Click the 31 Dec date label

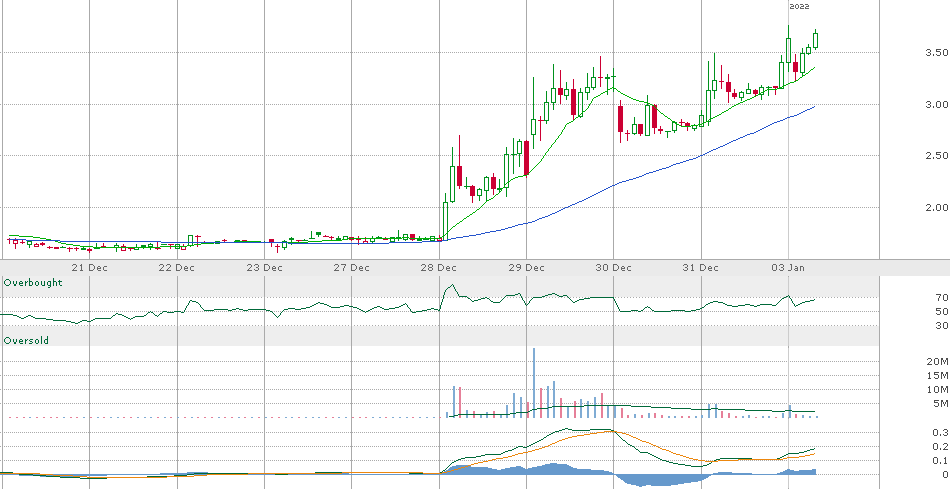point(701,267)
